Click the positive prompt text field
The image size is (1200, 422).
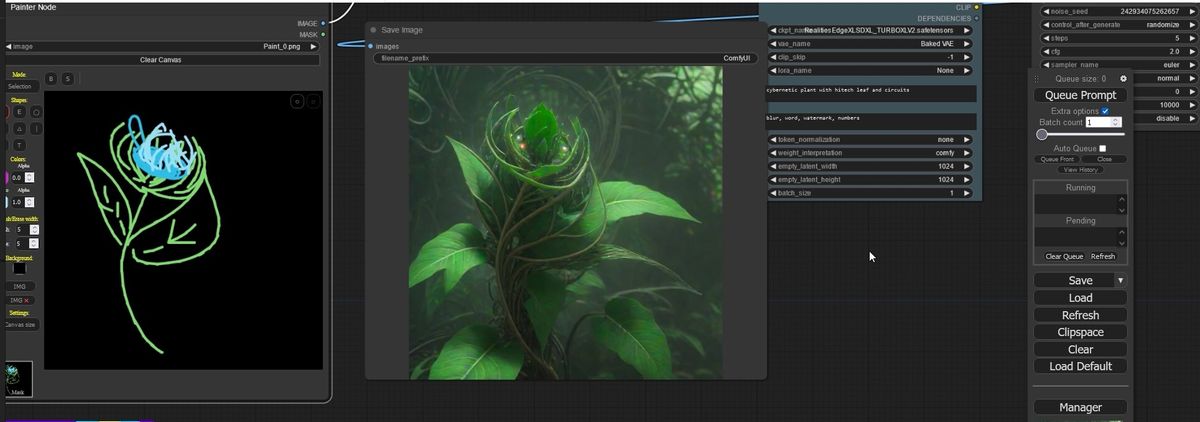(870, 92)
